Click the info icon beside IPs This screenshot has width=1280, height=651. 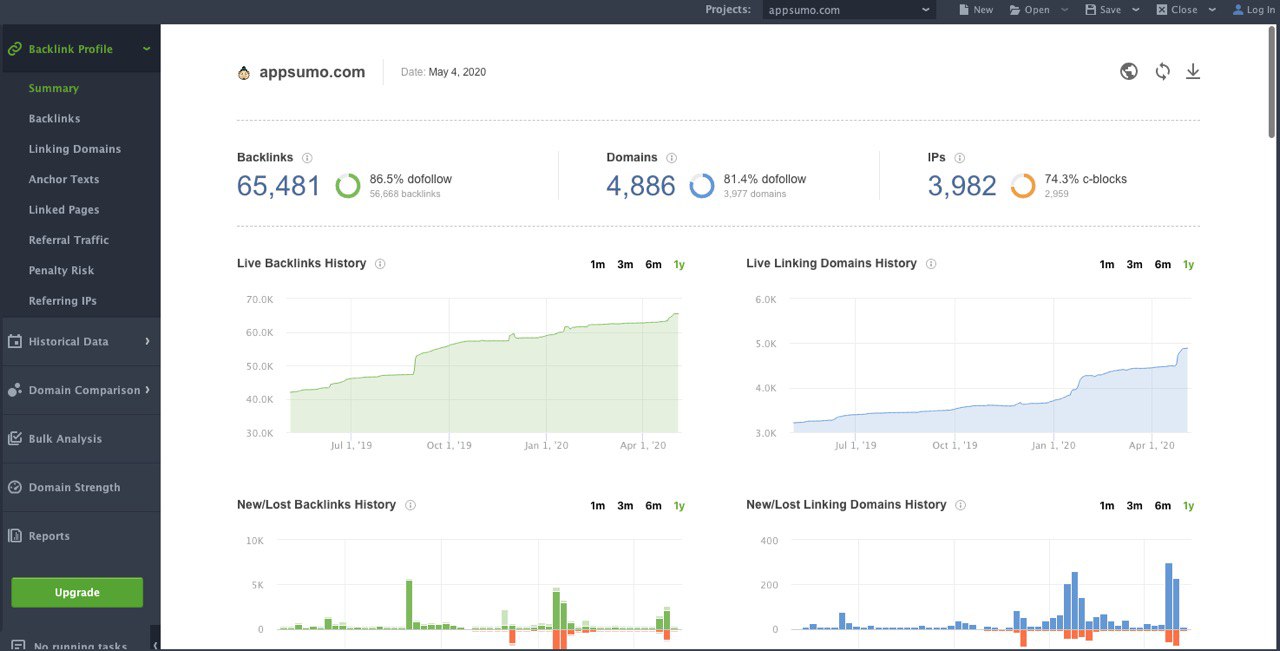click(960, 158)
